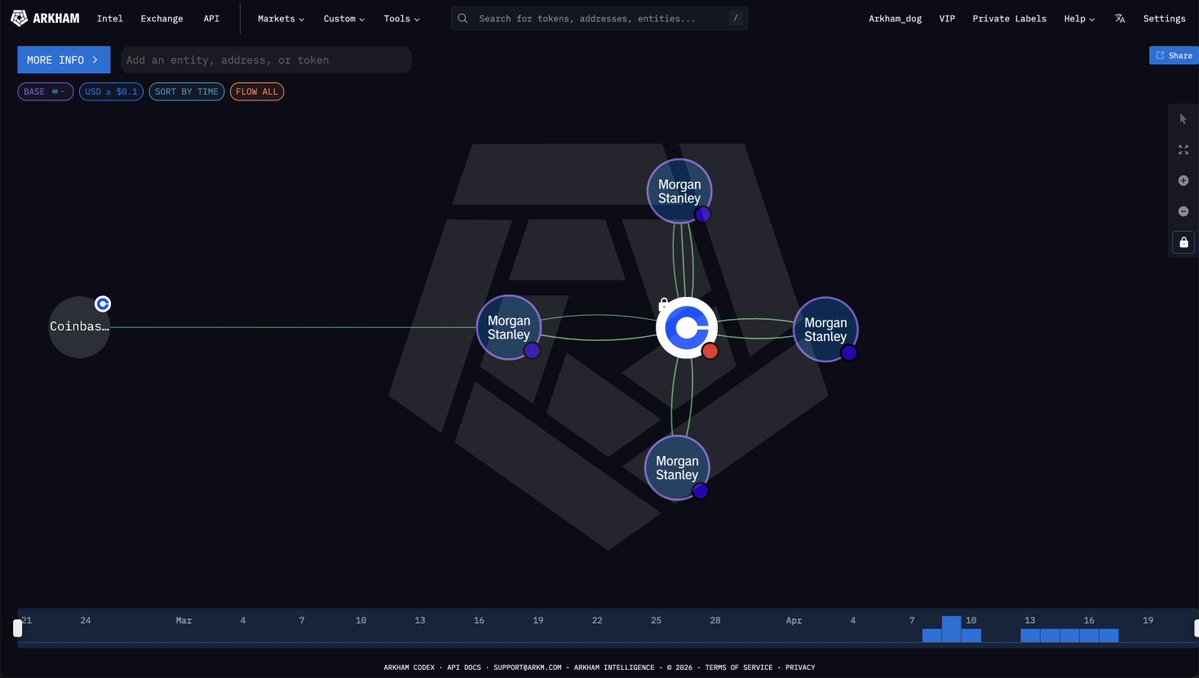
Task: Click the timeline bar near Apr 13
Action: coord(1030,635)
